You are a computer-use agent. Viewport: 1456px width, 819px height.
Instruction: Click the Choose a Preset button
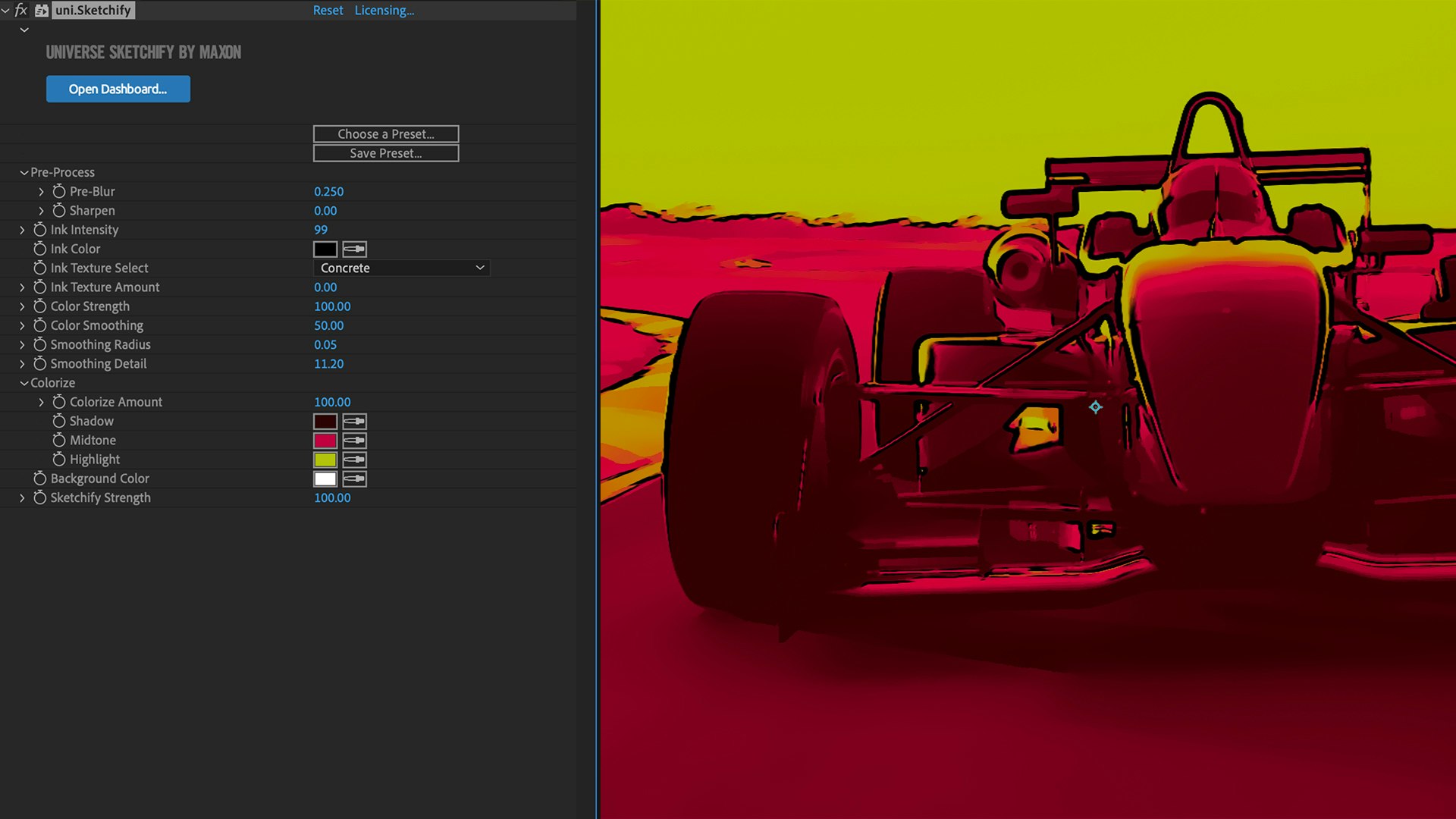coord(385,134)
